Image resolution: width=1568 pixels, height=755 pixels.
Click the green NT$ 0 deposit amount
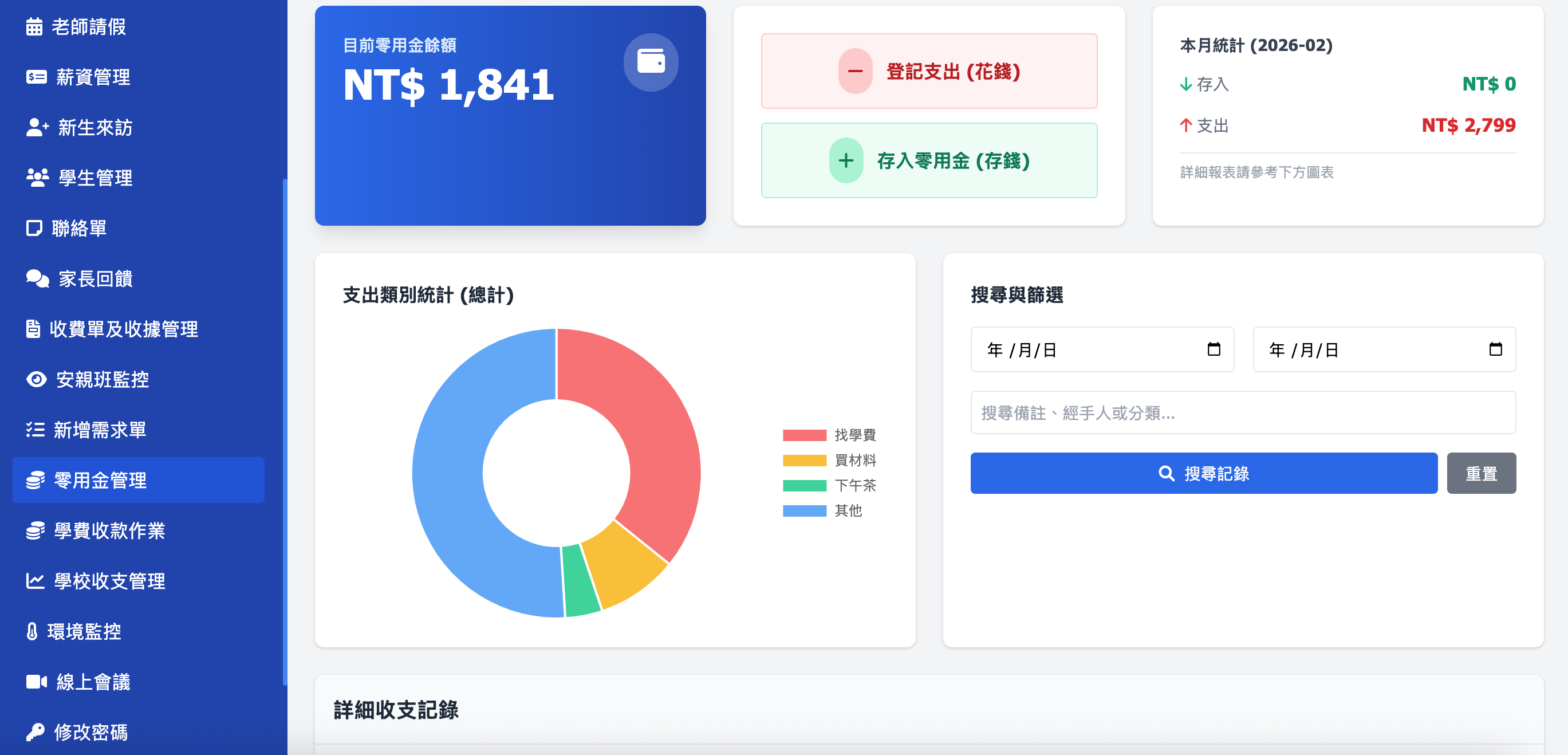[1489, 84]
